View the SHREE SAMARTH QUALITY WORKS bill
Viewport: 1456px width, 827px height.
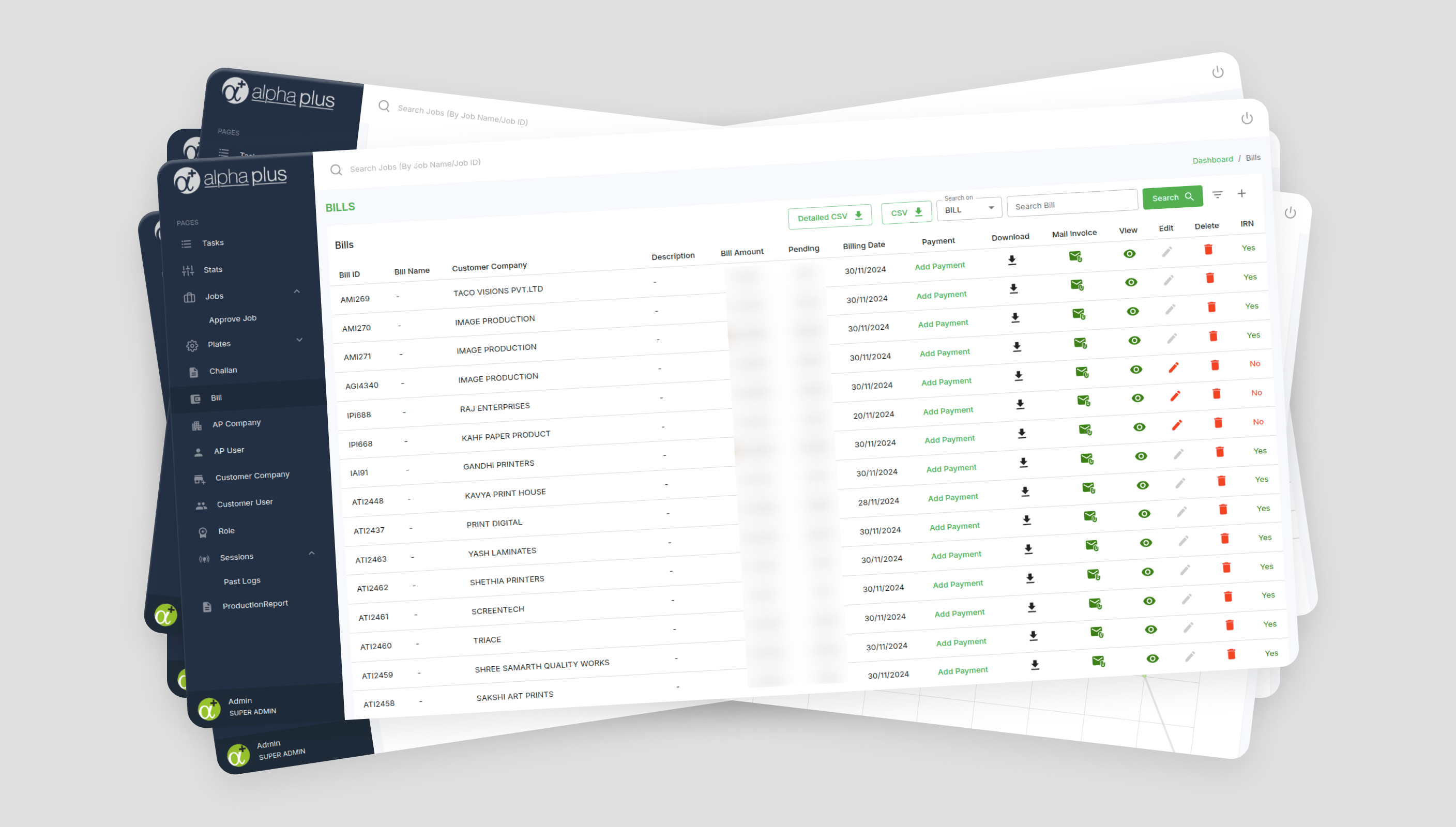[x=1151, y=630]
